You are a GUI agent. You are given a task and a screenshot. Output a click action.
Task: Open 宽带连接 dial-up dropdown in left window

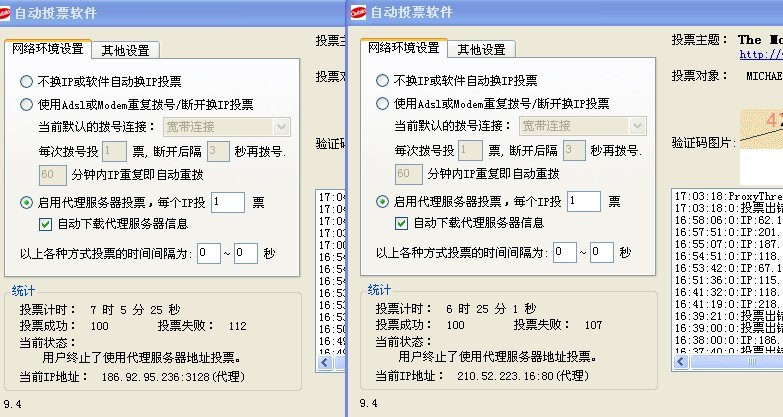tap(281, 127)
